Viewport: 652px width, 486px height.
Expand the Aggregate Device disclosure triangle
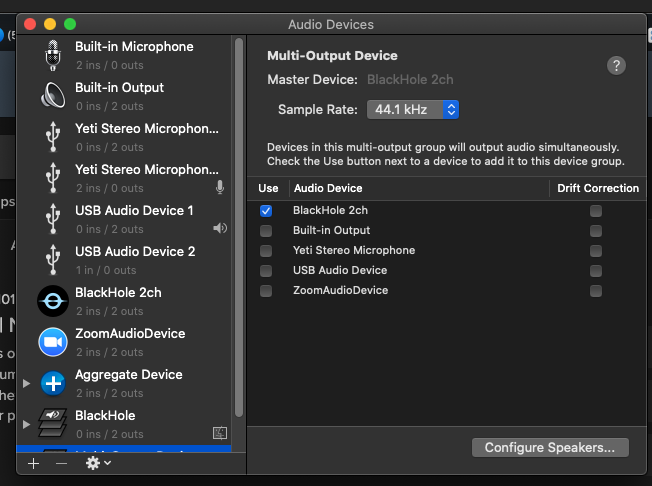(26, 383)
